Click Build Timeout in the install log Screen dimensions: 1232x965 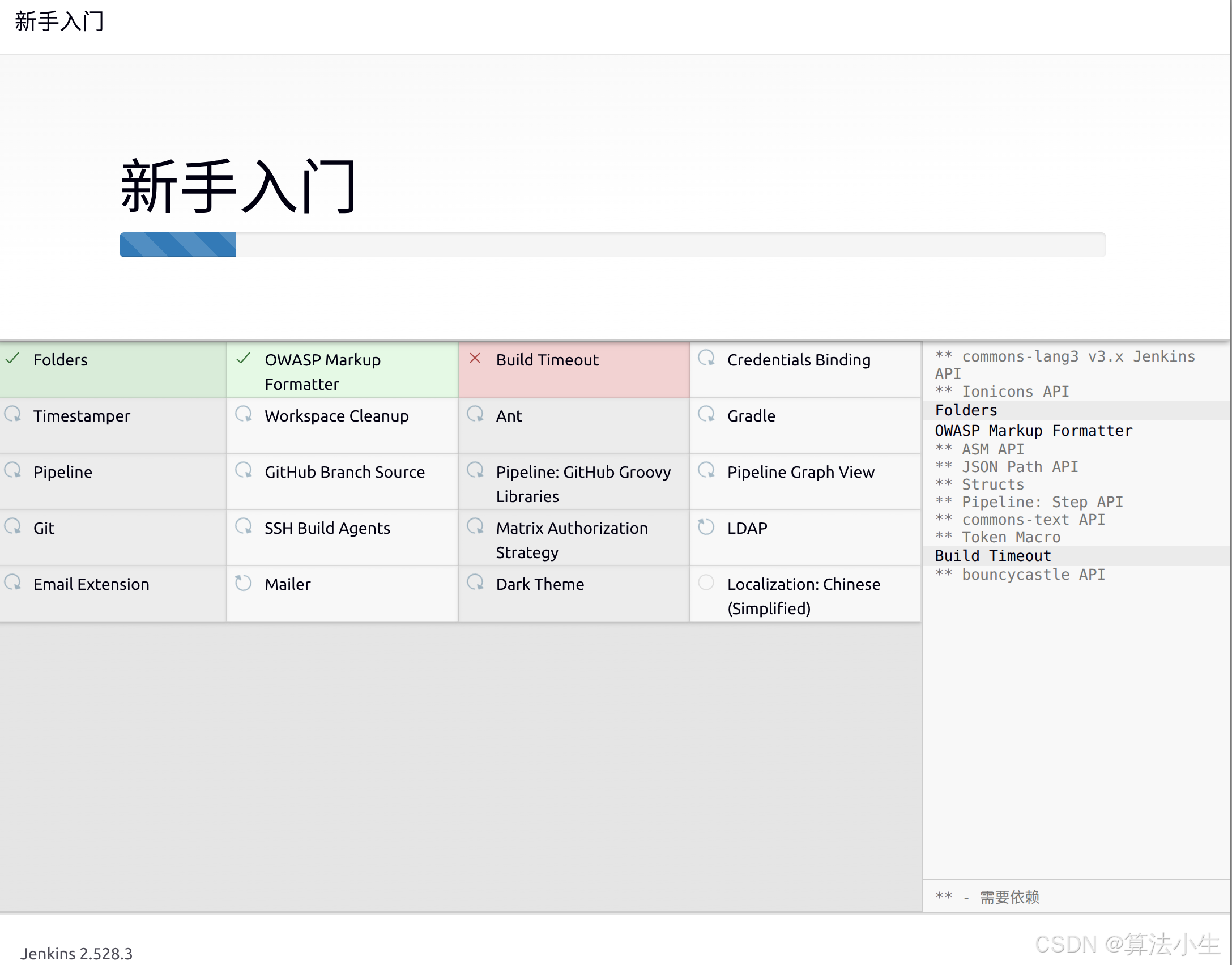click(992, 556)
